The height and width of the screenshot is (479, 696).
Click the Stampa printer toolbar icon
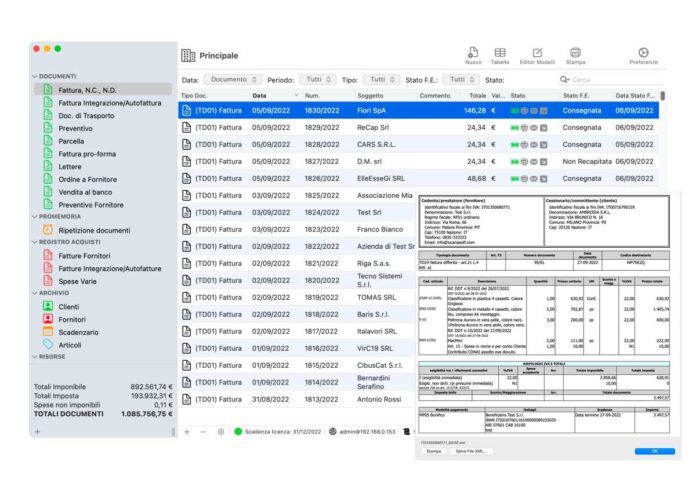tap(575, 52)
